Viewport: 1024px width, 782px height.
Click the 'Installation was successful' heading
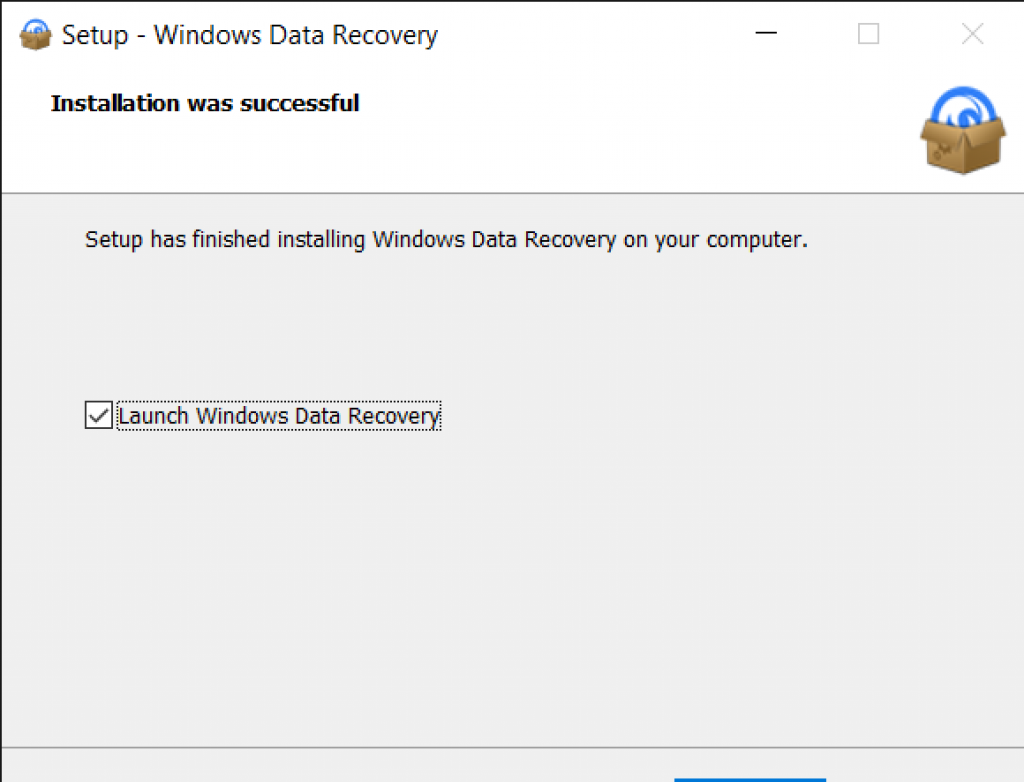(x=205, y=103)
